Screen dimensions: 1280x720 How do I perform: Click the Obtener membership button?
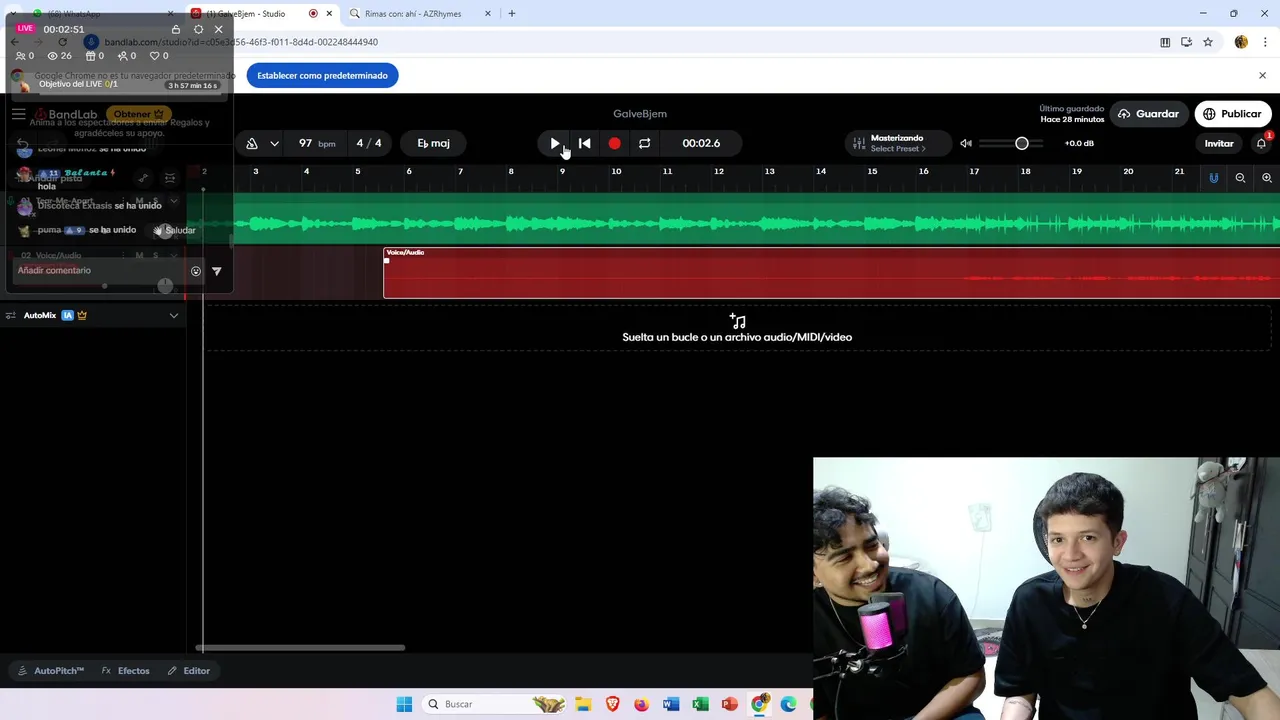[x=139, y=114]
